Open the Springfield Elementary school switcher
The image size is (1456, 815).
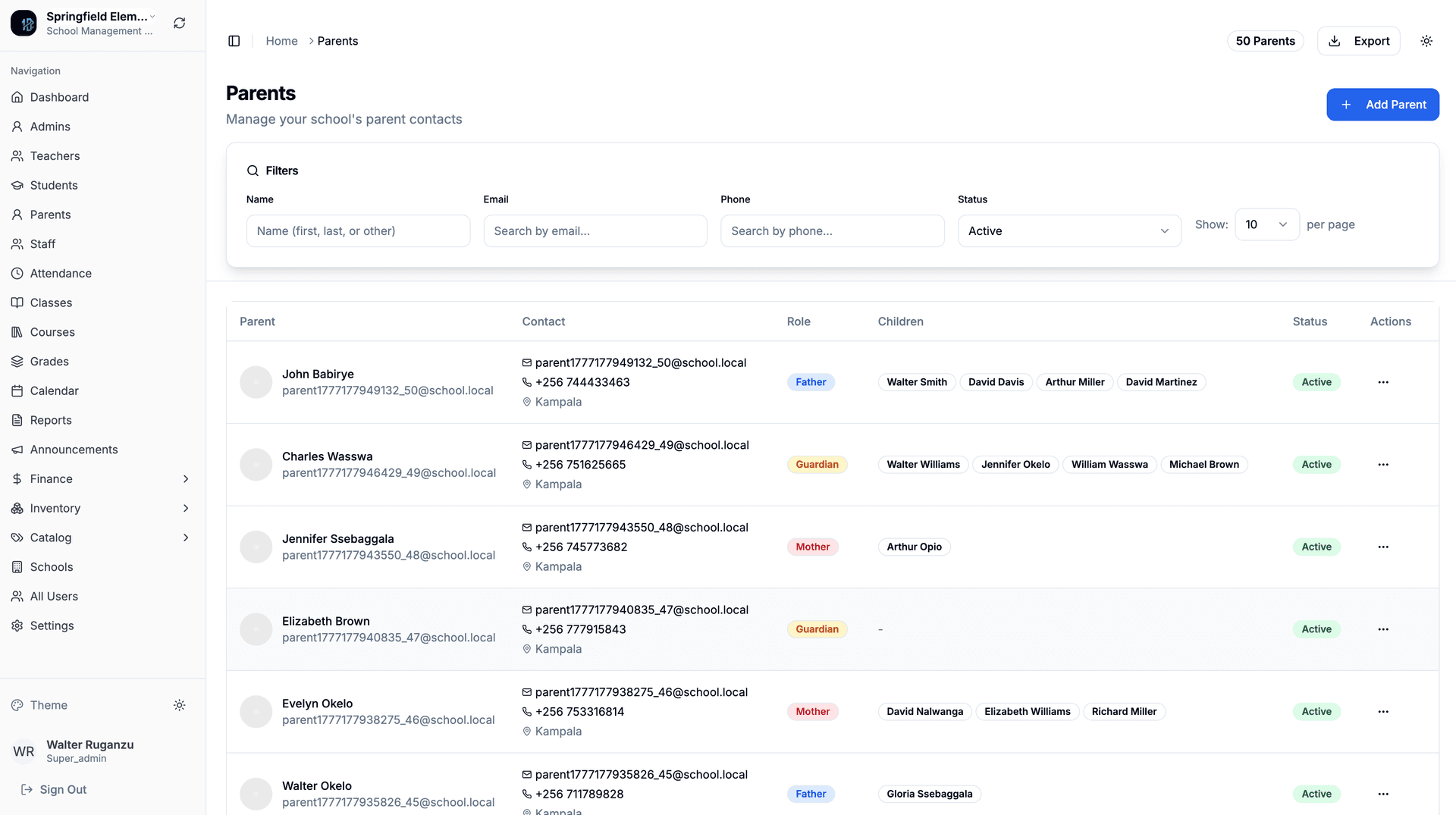pos(83,23)
